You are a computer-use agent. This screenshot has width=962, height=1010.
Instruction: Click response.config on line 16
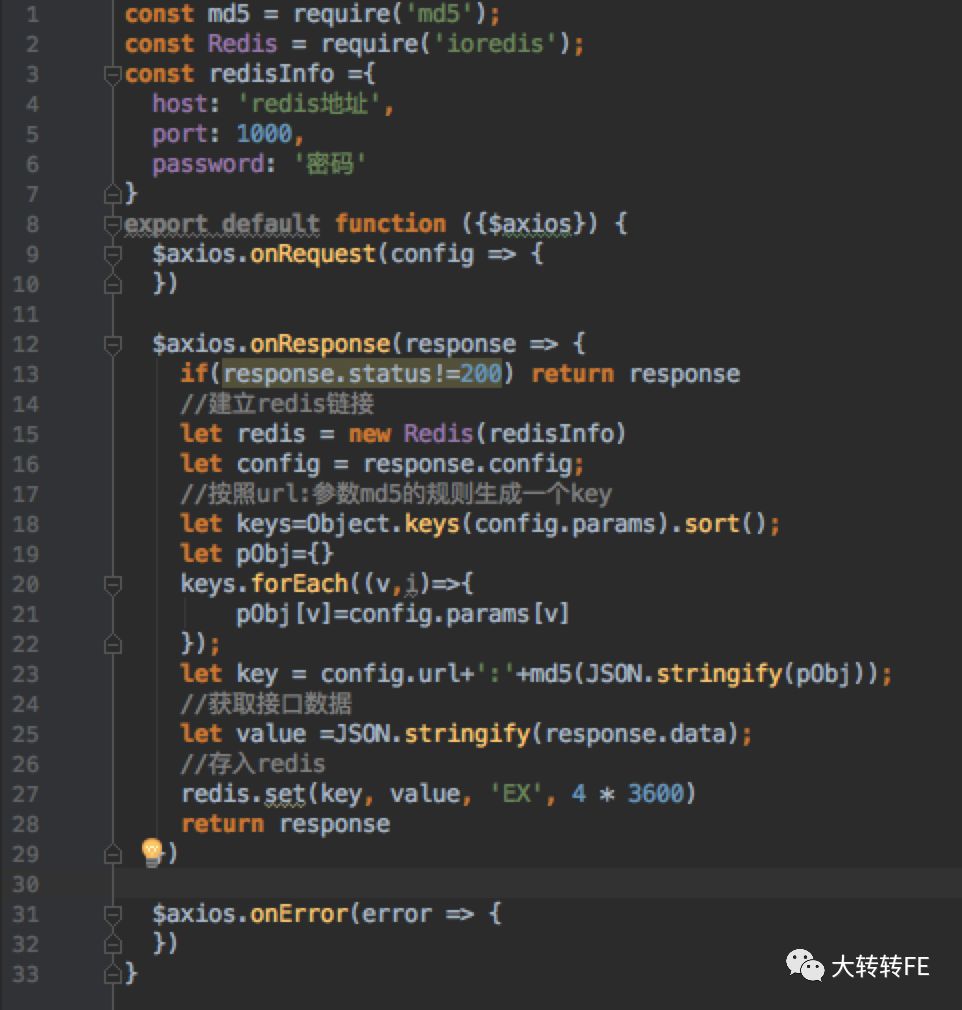point(468,464)
